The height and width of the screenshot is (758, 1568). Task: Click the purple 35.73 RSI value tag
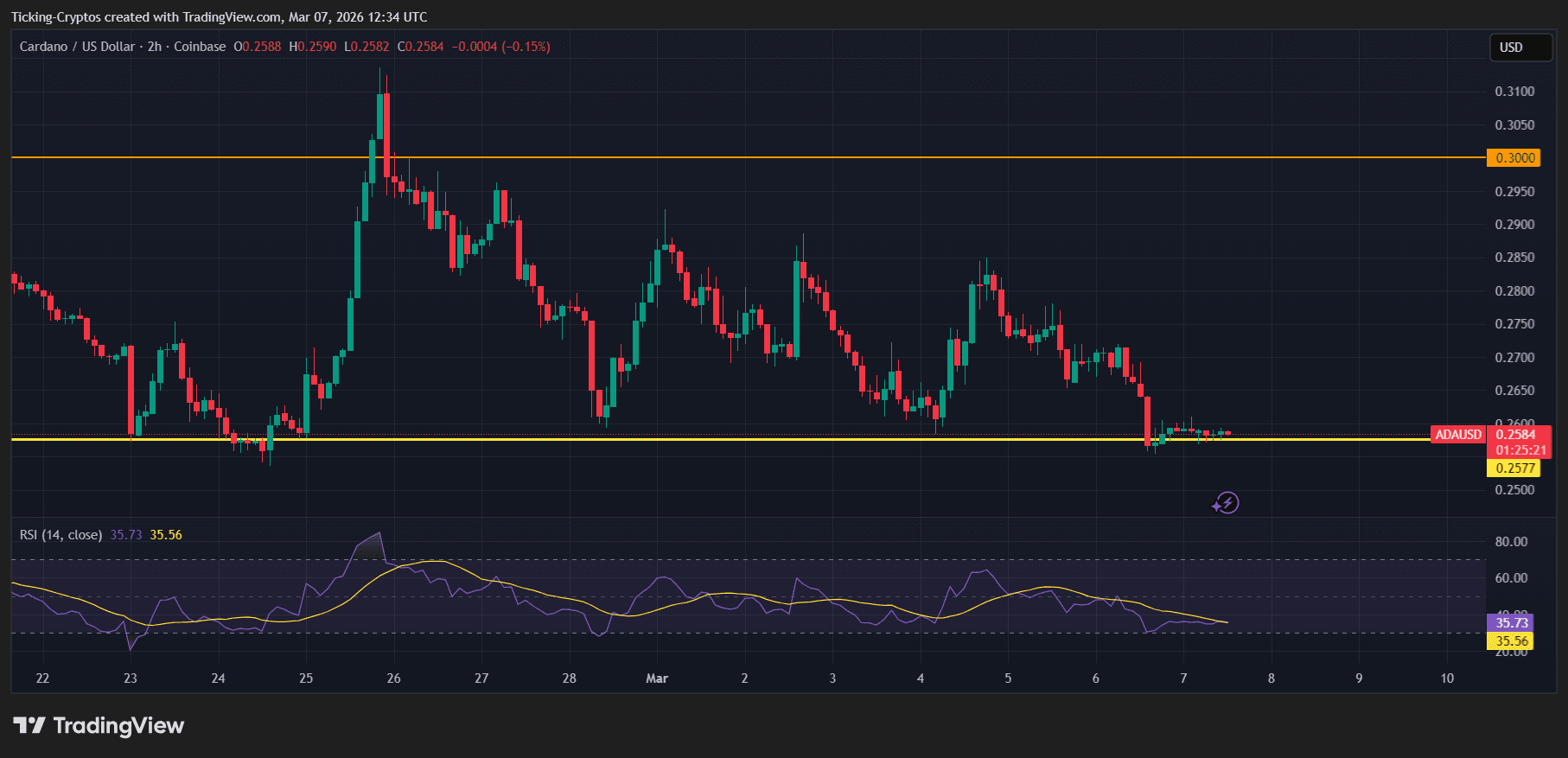[1511, 623]
